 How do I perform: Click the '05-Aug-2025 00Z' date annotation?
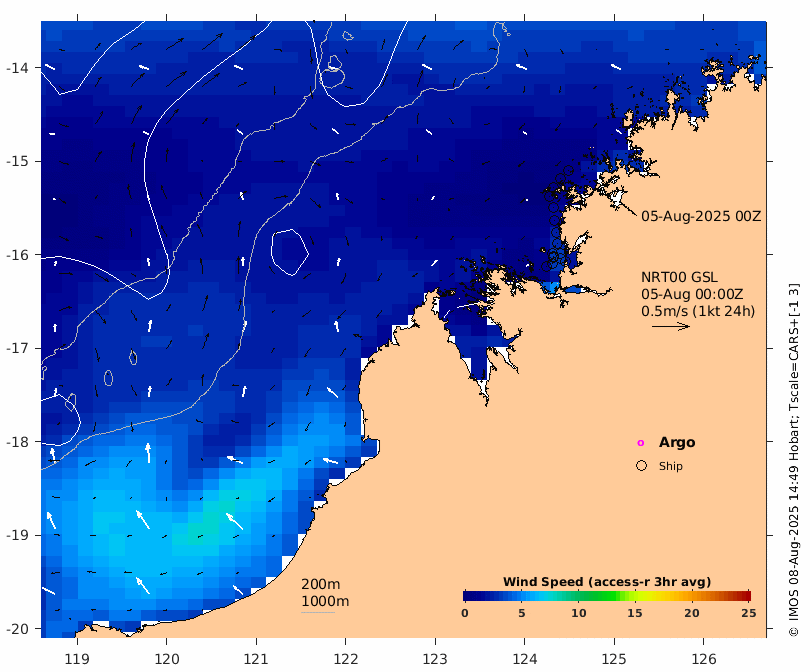coord(701,216)
